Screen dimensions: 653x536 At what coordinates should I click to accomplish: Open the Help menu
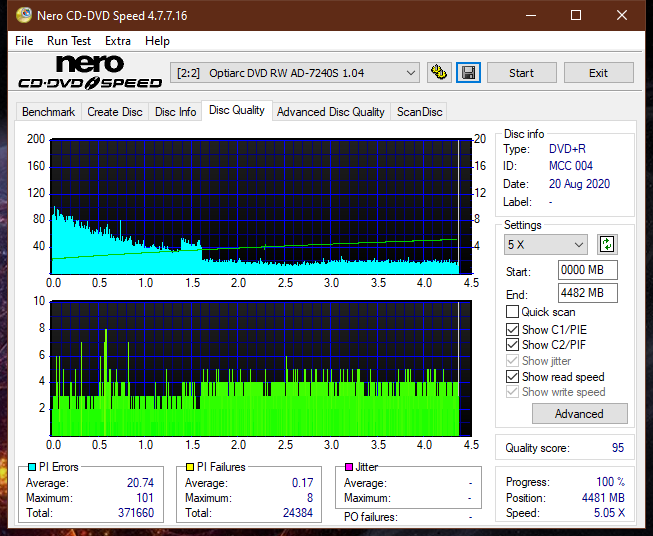157,41
